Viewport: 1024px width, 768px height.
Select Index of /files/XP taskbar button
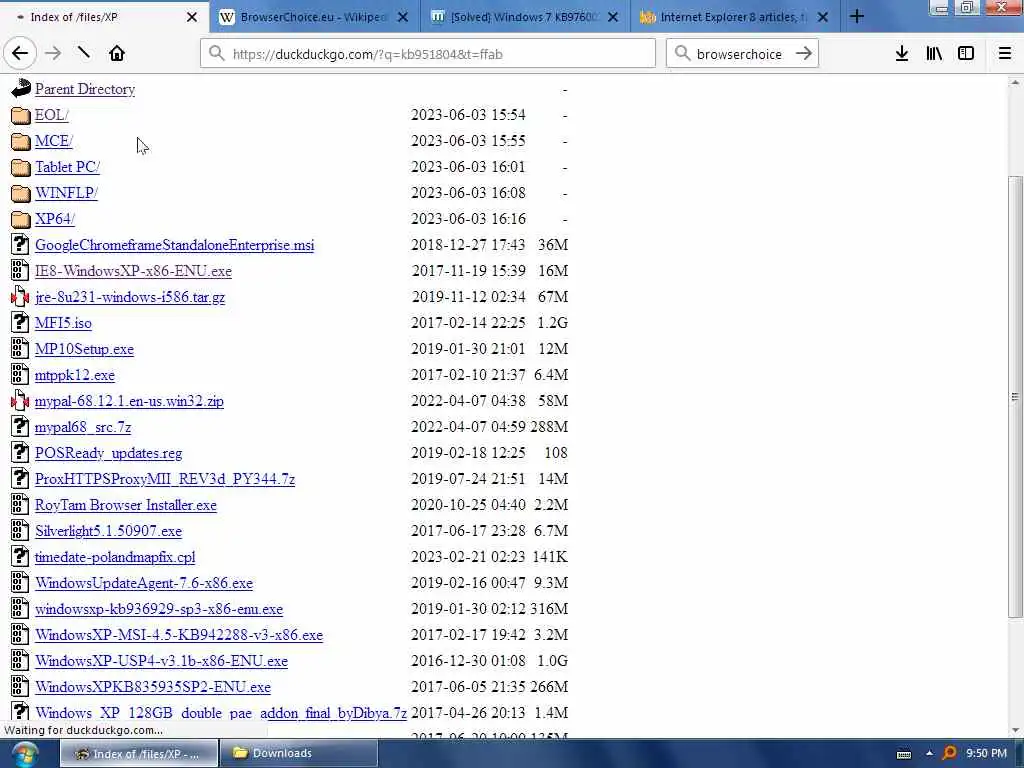click(x=139, y=754)
